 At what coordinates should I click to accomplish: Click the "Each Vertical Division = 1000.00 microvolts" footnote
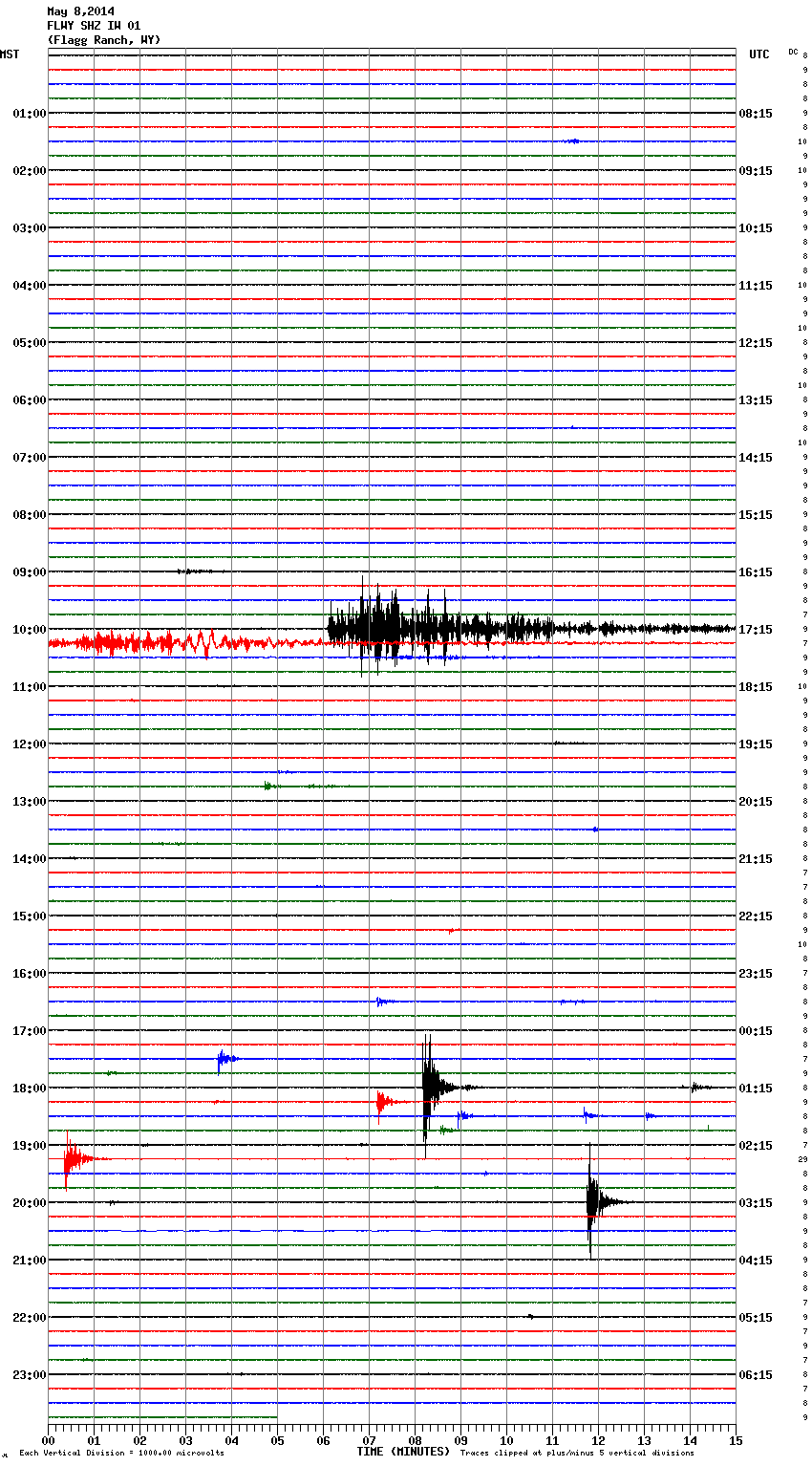tap(121, 1453)
